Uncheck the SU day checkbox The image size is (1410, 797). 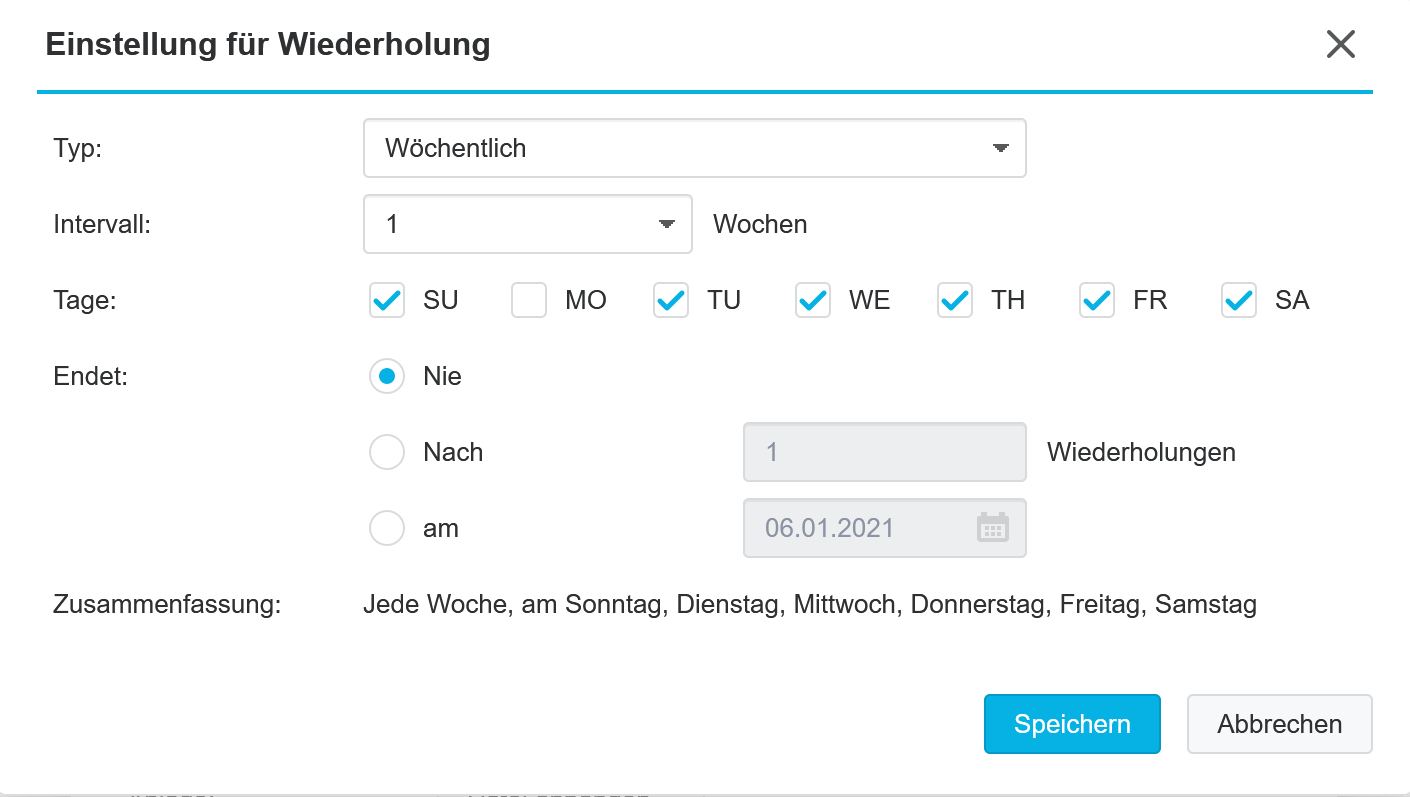pos(387,300)
